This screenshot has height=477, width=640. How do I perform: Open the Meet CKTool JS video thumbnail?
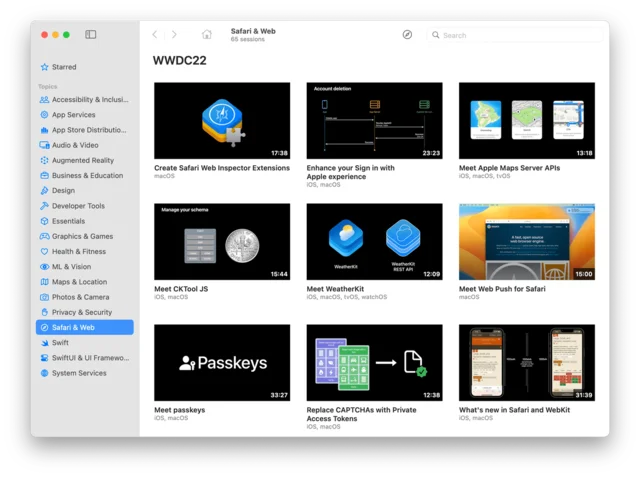(x=222, y=242)
